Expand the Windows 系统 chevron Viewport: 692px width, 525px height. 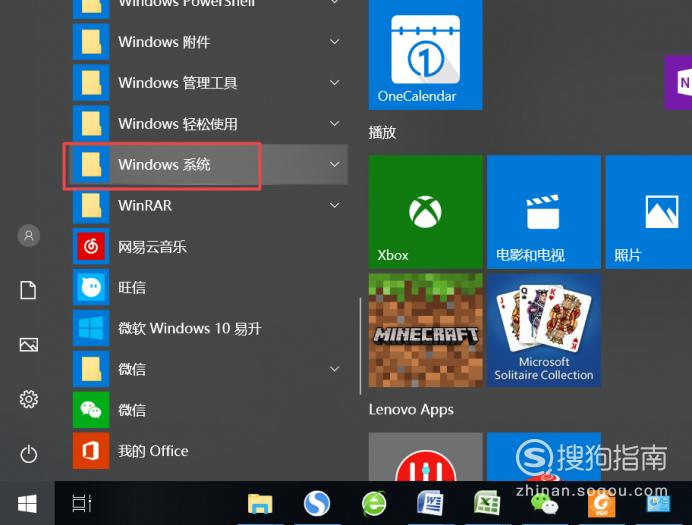click(335, 165)
